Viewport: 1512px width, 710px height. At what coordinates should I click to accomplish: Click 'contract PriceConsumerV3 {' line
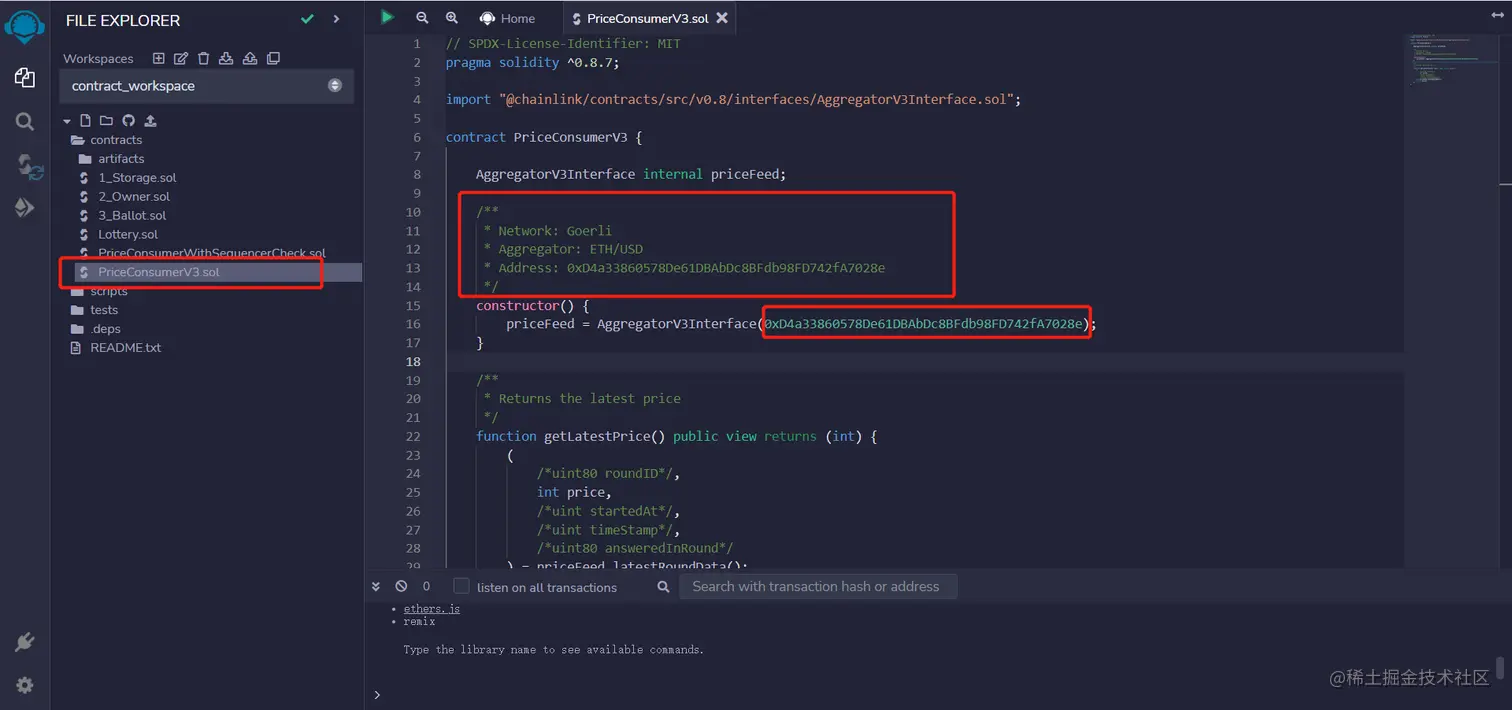(544, 137)
